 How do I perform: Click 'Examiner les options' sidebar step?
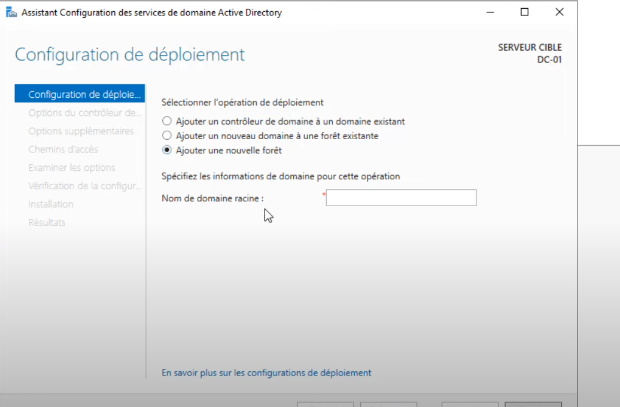72,167
